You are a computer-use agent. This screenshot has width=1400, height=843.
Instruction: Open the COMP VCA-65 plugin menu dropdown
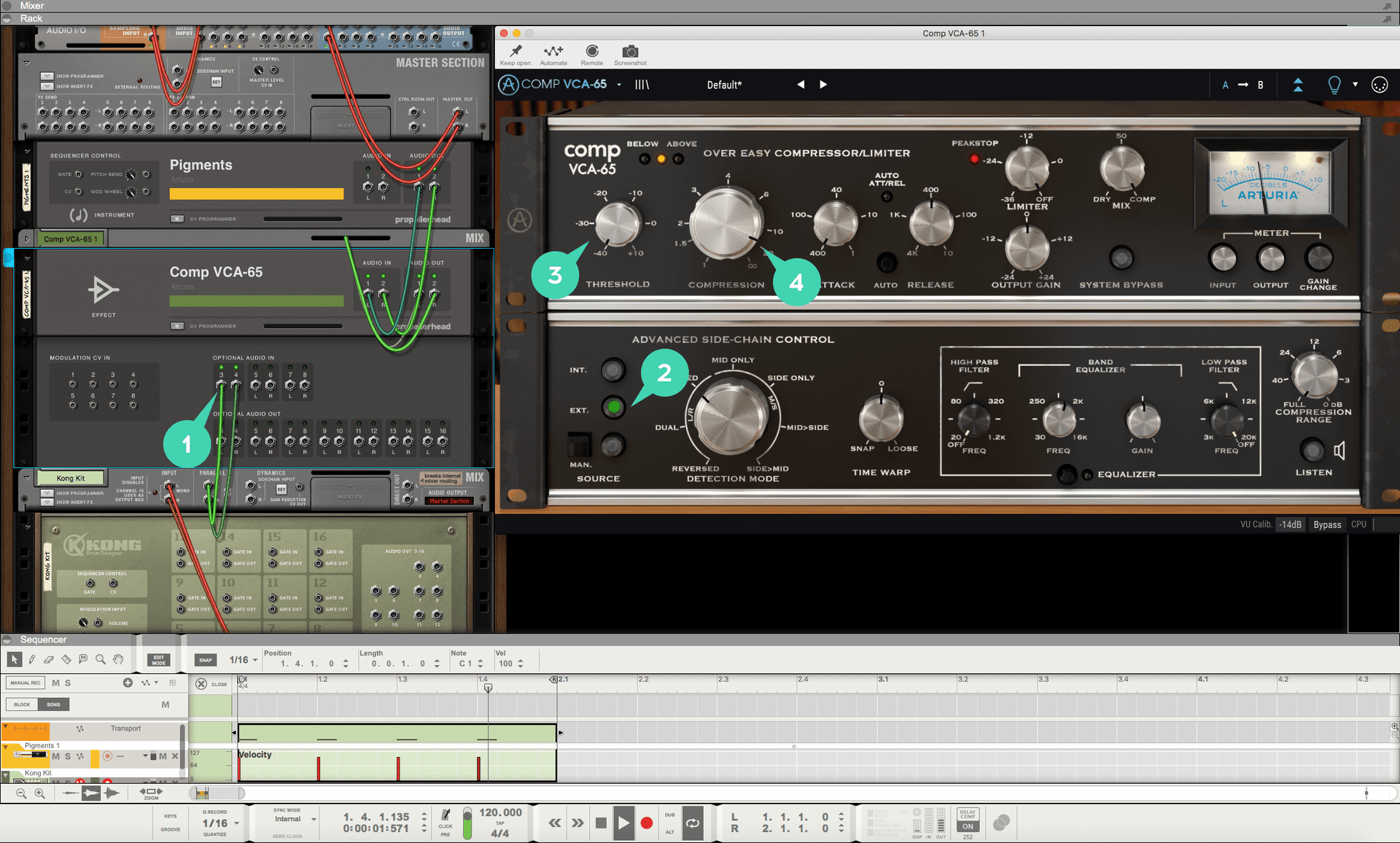[619, 85]
